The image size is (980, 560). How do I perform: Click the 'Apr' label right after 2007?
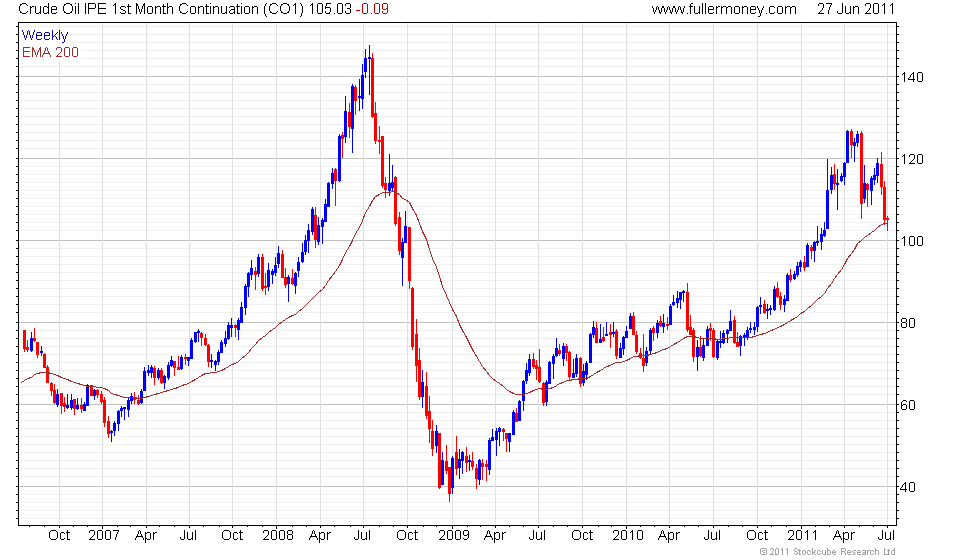146,536
